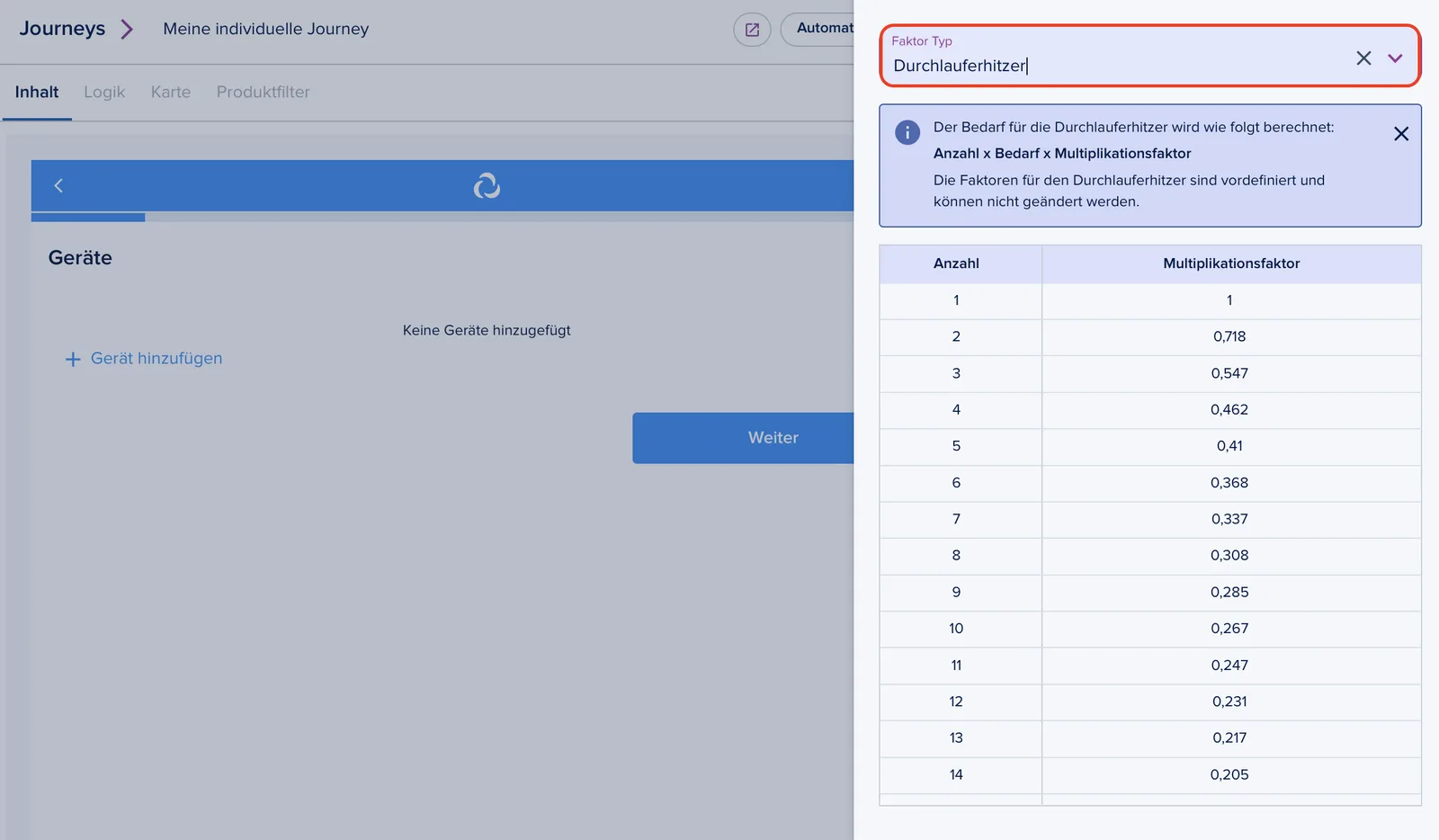Click Gerät hinzufügen link

156,358
